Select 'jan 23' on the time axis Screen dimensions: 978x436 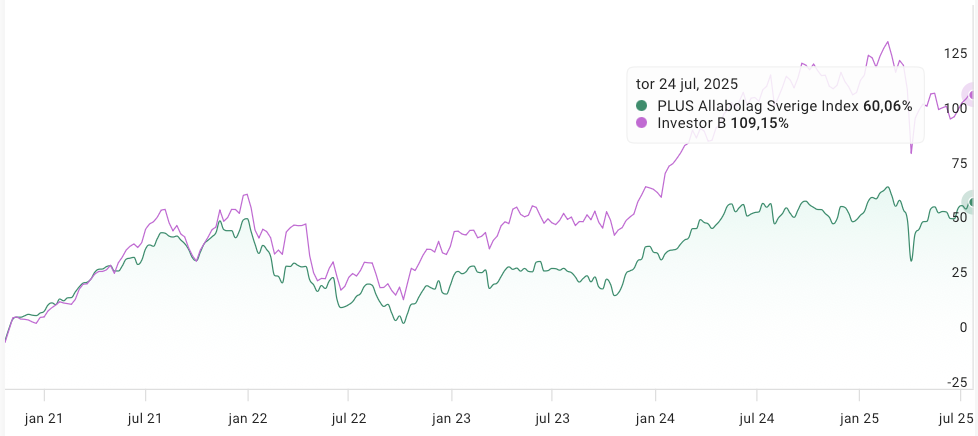click(451, 418)
